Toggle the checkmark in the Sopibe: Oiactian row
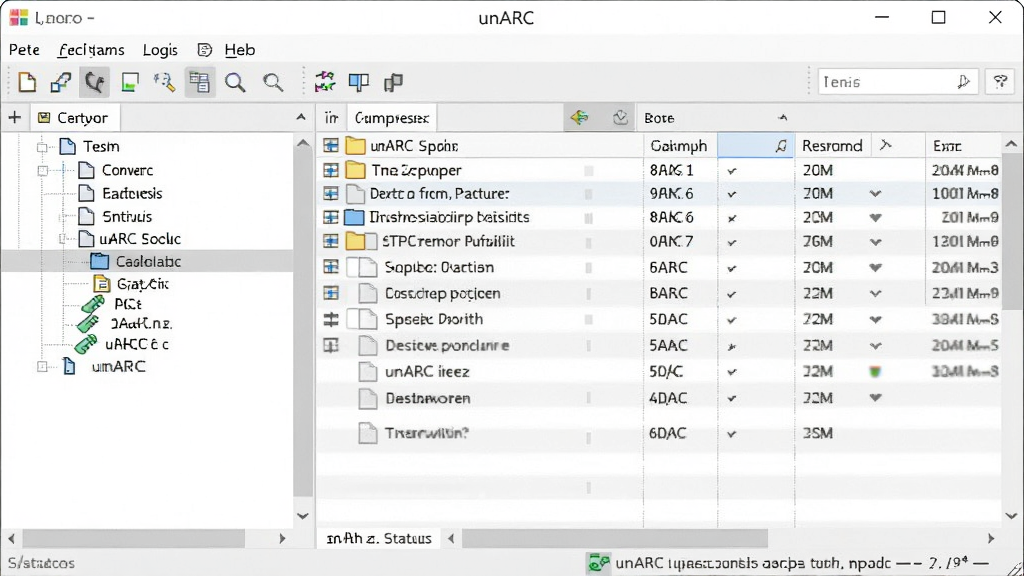Image resolution: width=1024 pixels, height=576 pixels. coord(732,268)
